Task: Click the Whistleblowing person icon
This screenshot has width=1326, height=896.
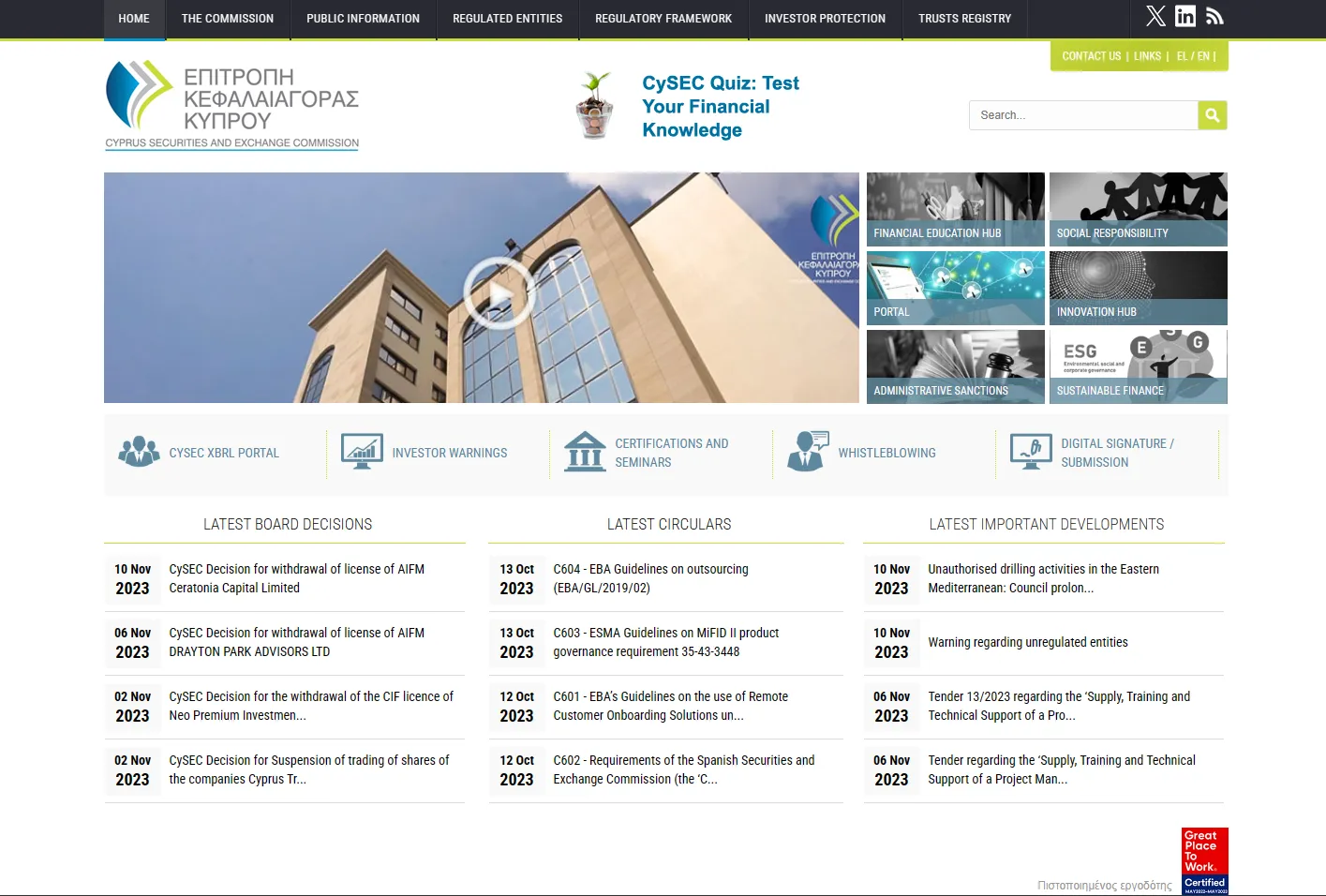Action: [808, 452]
